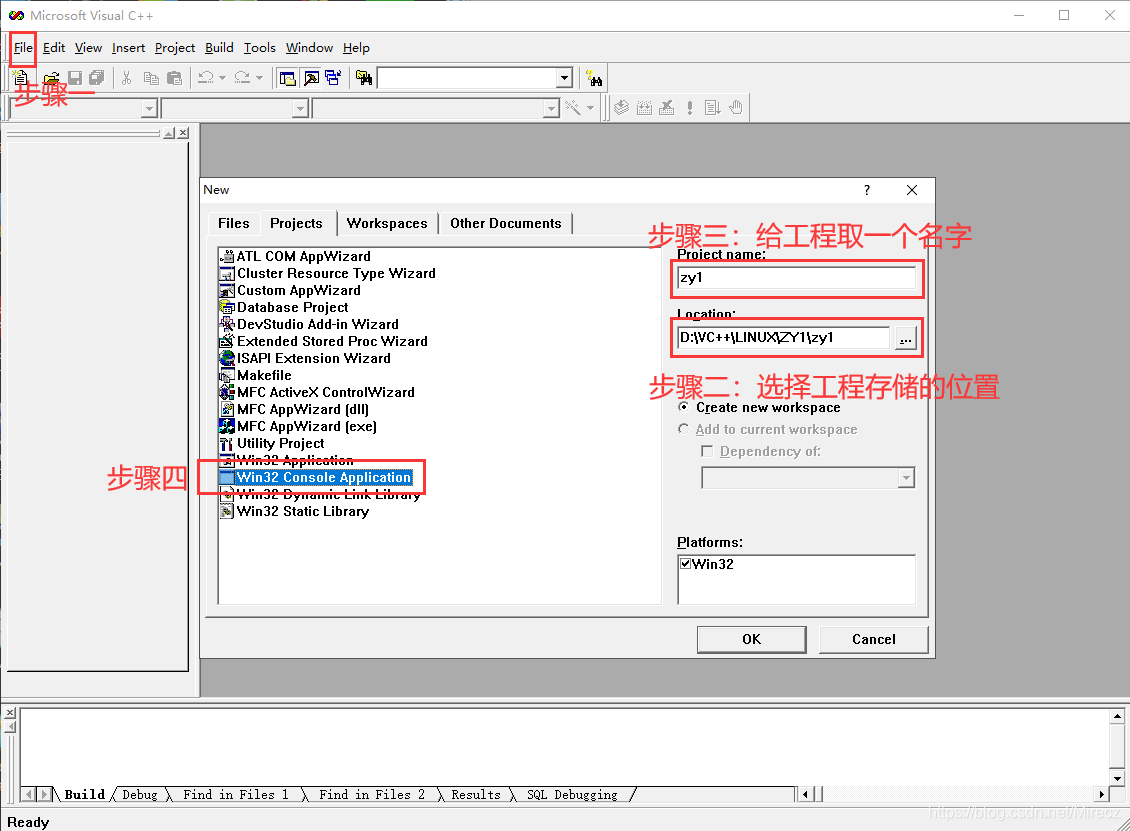Screen dimensions: 1130x831
Task: Open the Build menu
Action: pos(219,48)
